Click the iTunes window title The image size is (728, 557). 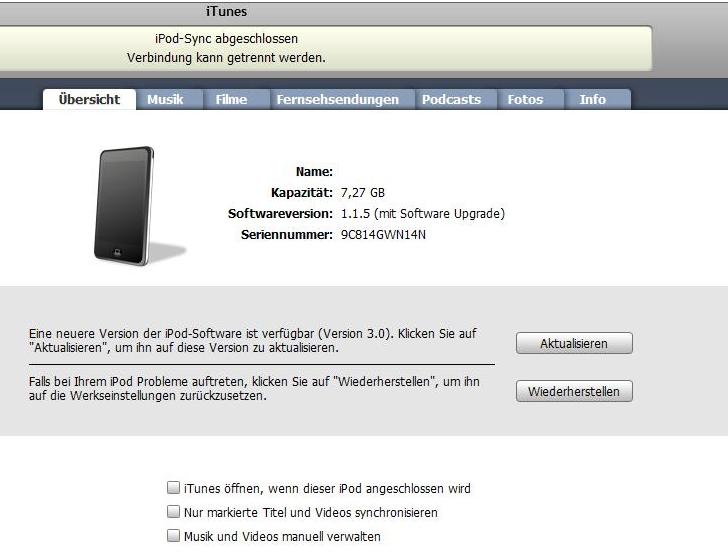click(227, 11)
